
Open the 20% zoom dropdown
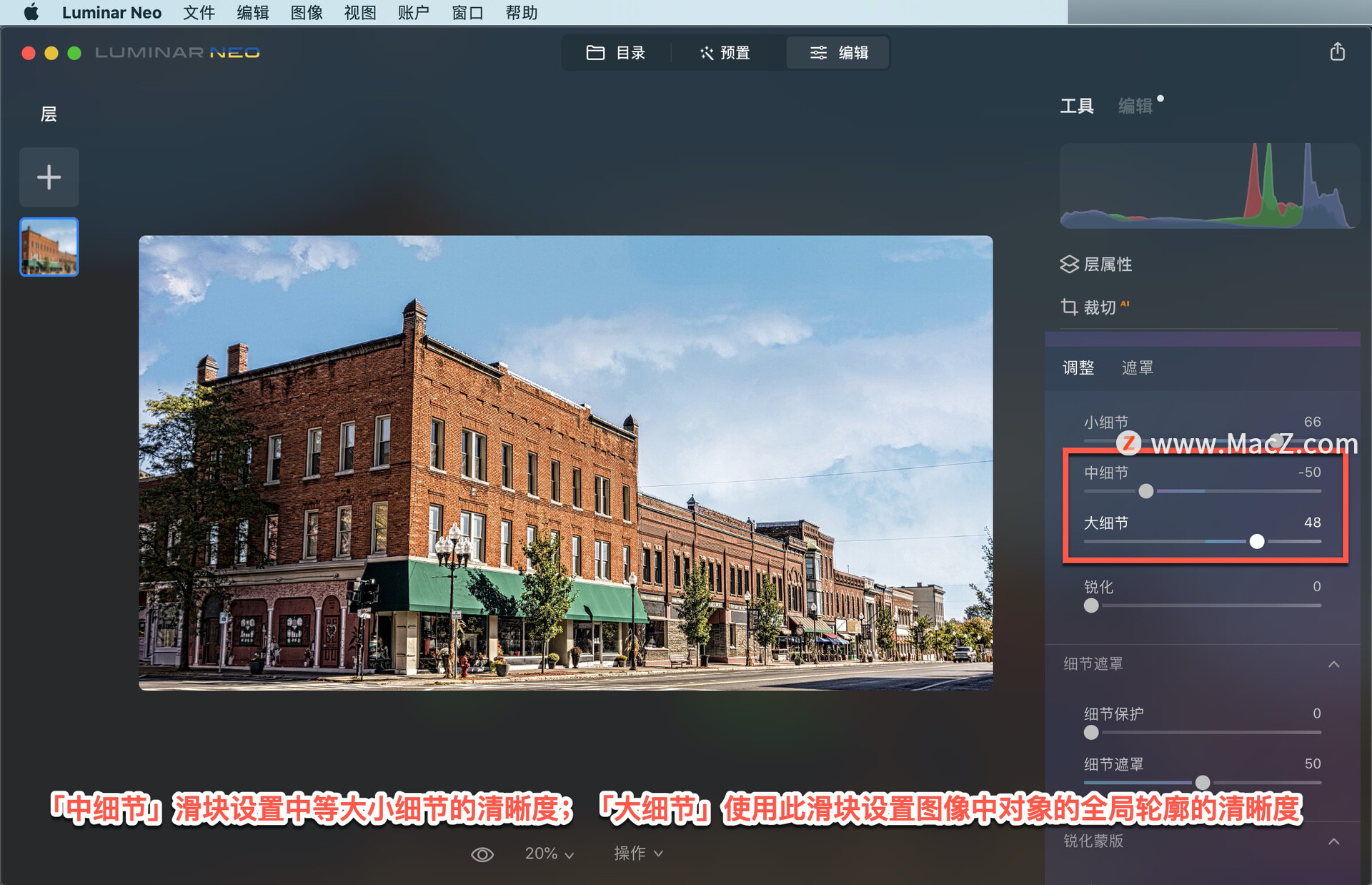549,854
